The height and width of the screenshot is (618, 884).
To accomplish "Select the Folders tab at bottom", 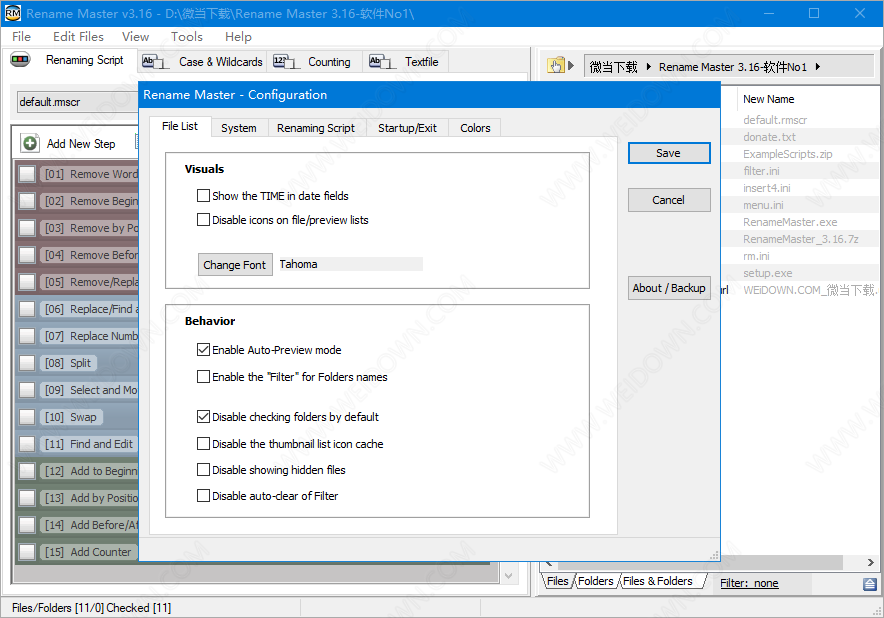I will [595, 581].
